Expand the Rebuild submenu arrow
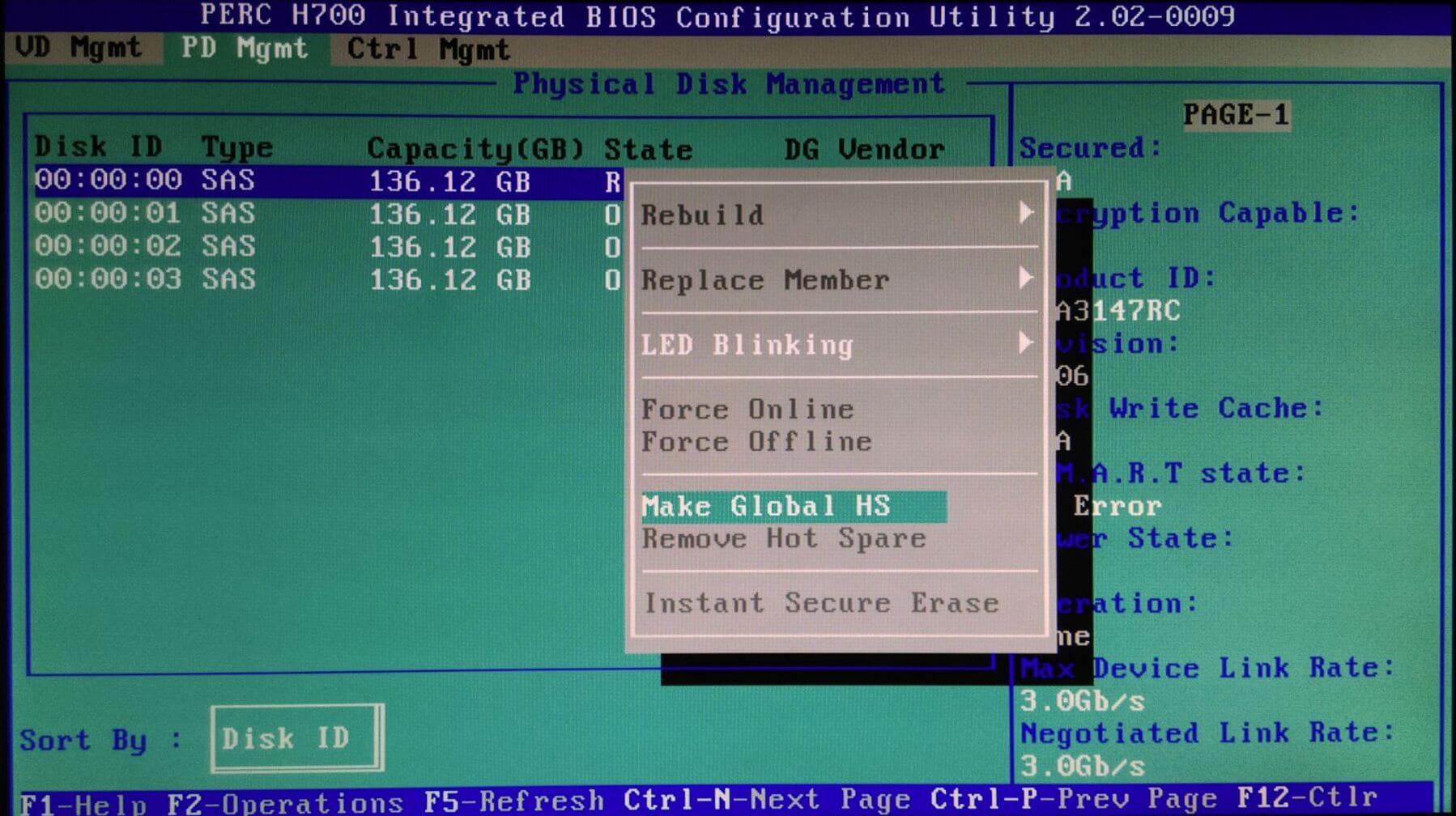The height and width of the screenshot is (816, 1456). pyautogui.click(x=1025, y=213)
